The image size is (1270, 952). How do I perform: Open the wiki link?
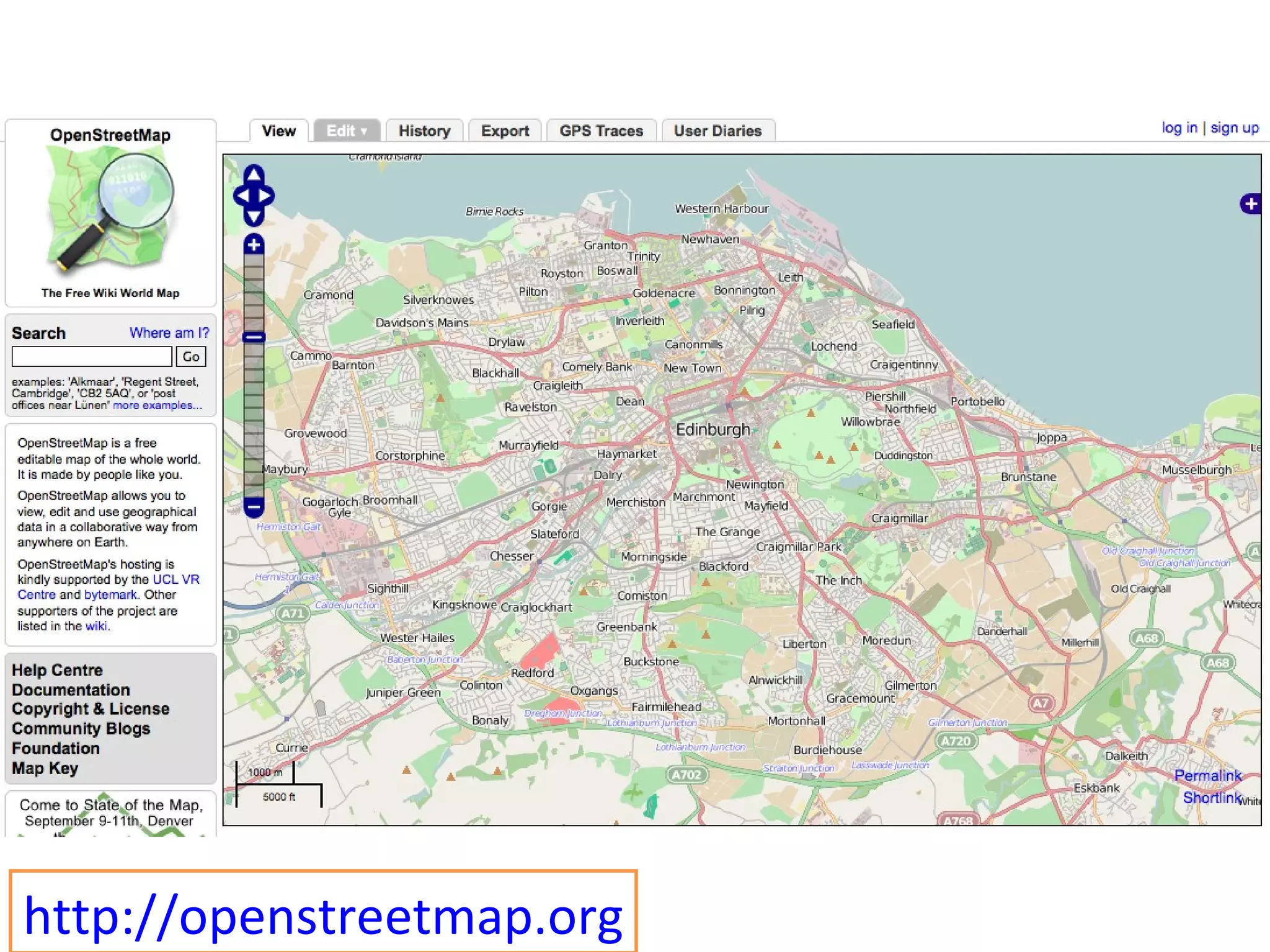click(97, 626)
